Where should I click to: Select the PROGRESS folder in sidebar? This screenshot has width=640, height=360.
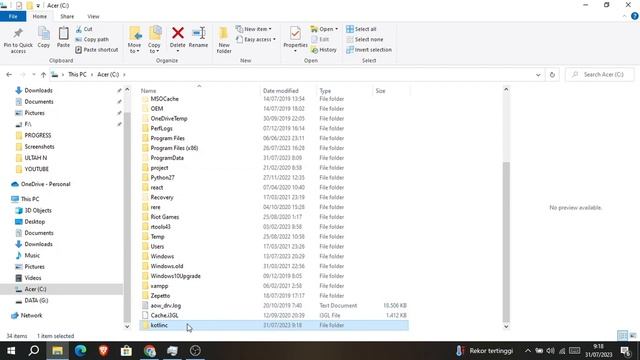[x=38, y=136]
